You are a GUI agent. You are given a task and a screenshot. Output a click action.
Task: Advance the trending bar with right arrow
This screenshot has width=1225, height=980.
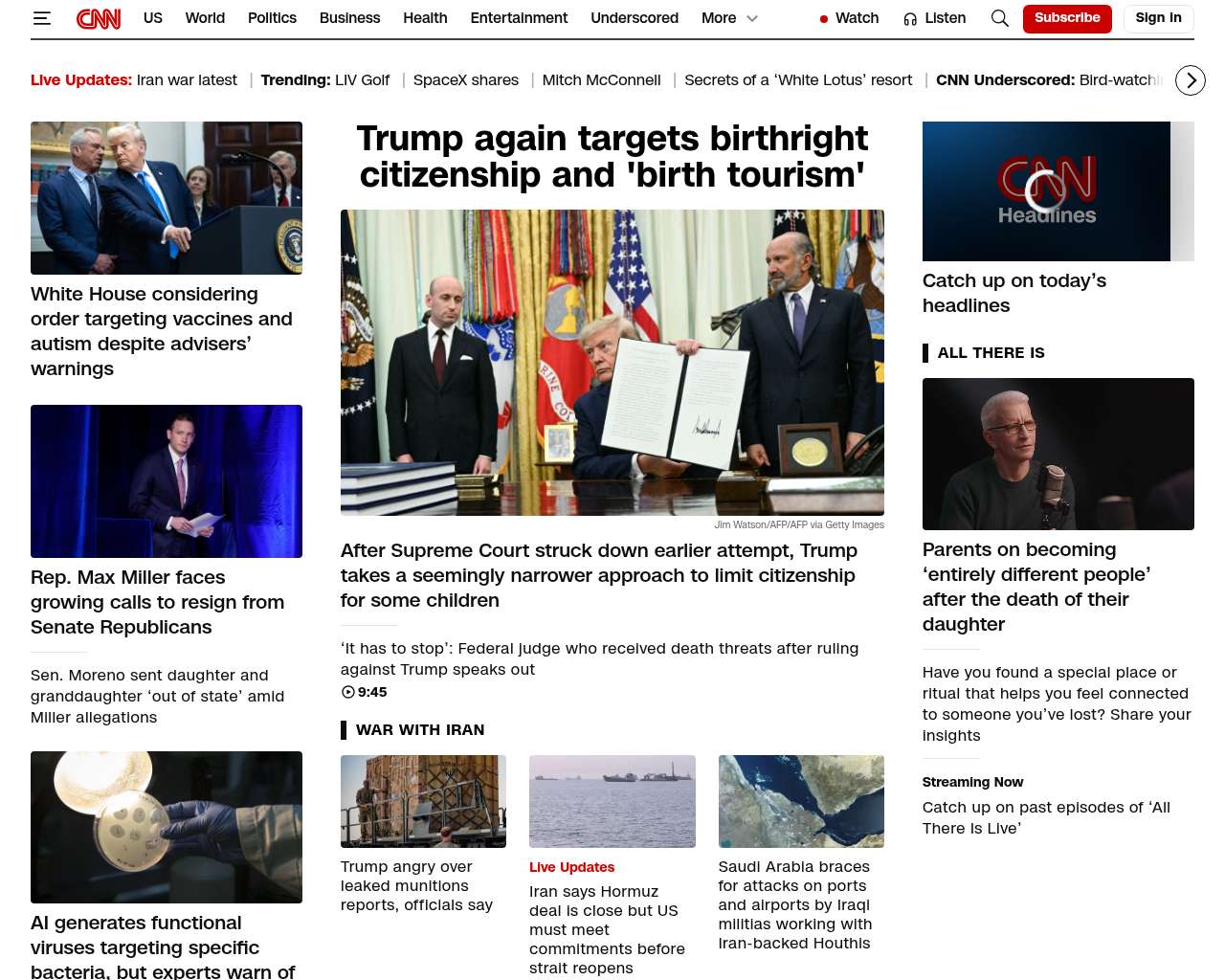pyautogui.click(x=1191, y=80)
